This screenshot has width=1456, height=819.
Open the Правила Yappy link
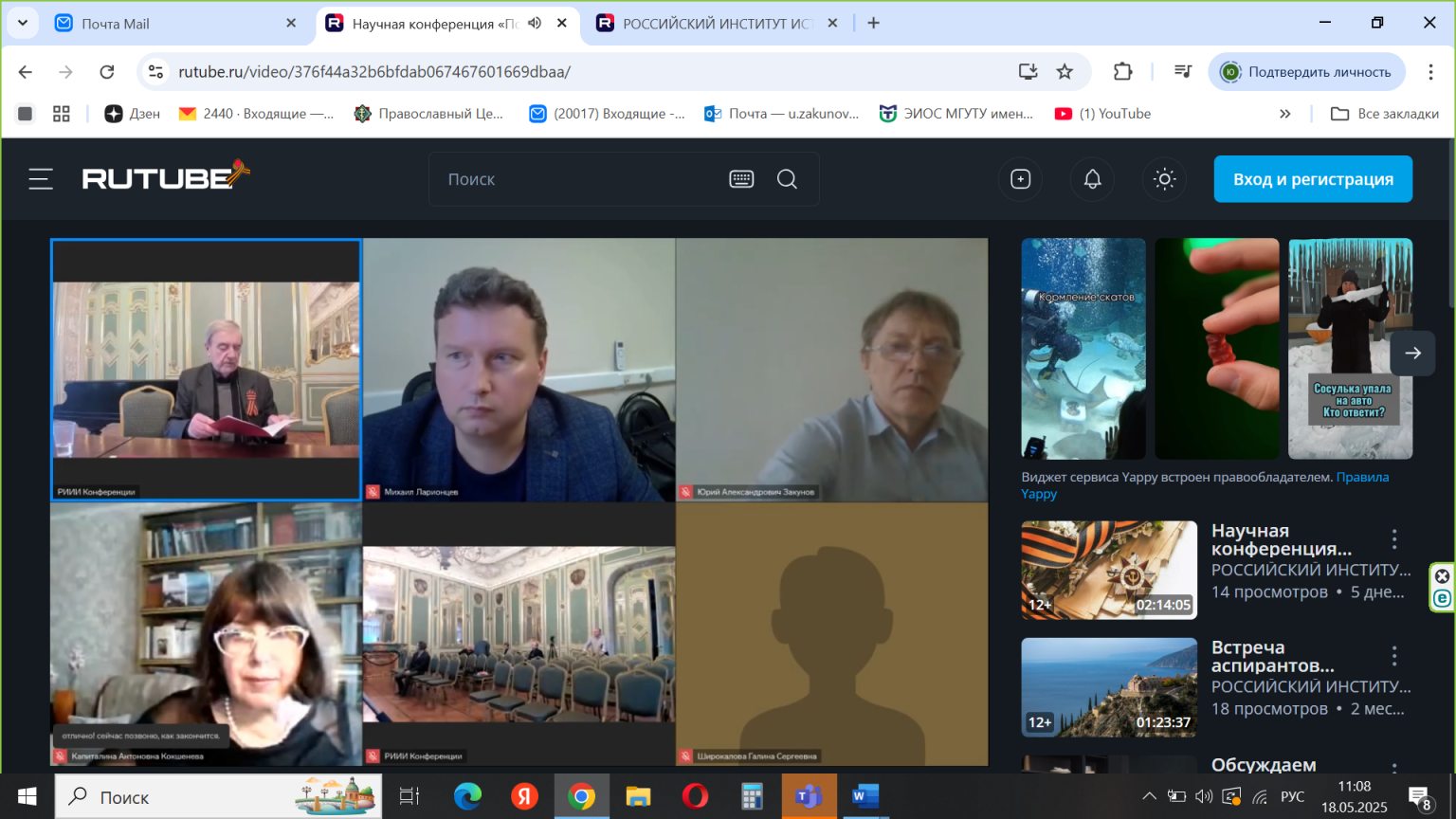(1362, 477)
